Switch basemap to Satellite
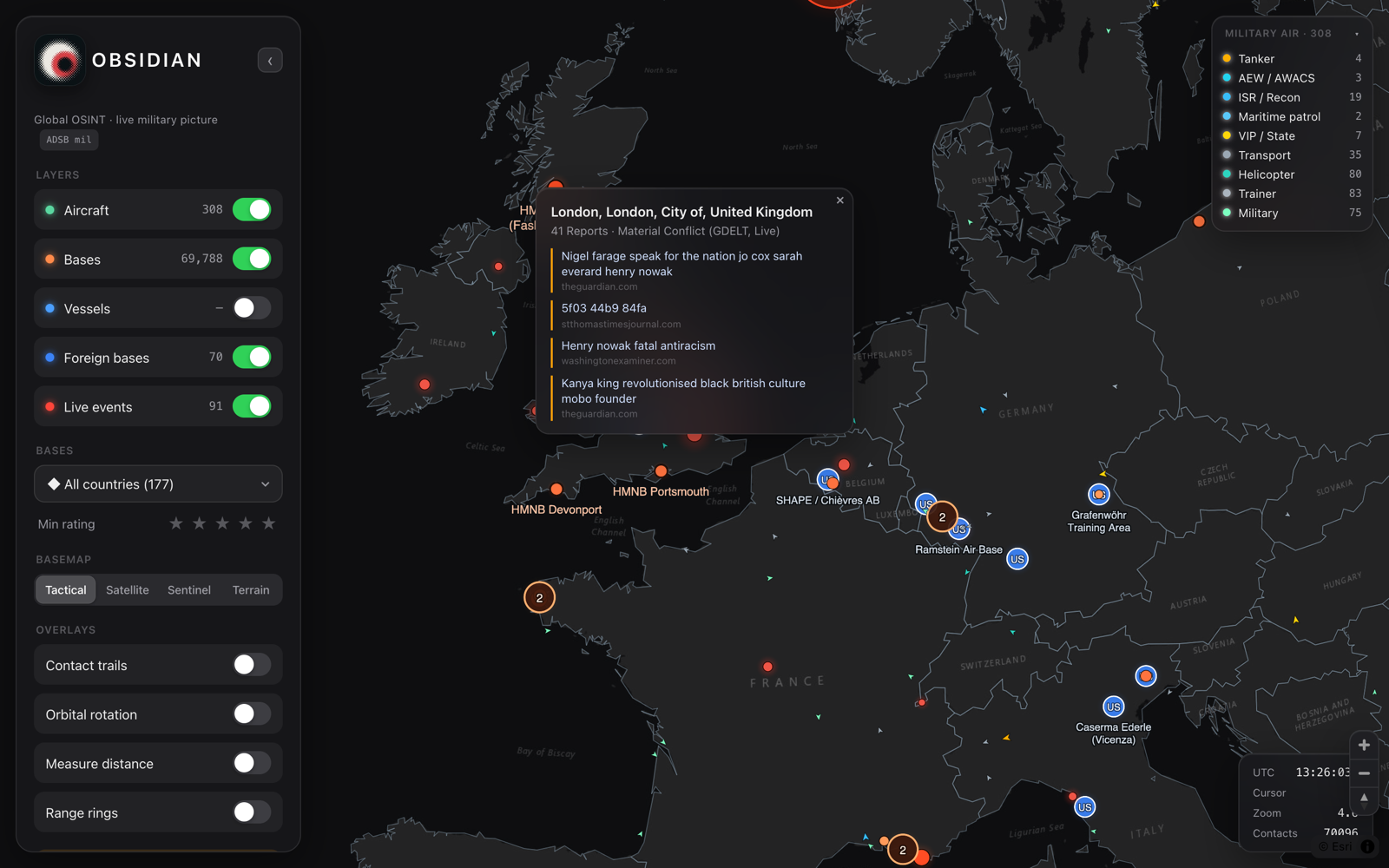Image resolution: width=1389 pixels, height=868 pixels. coord(128,590)
